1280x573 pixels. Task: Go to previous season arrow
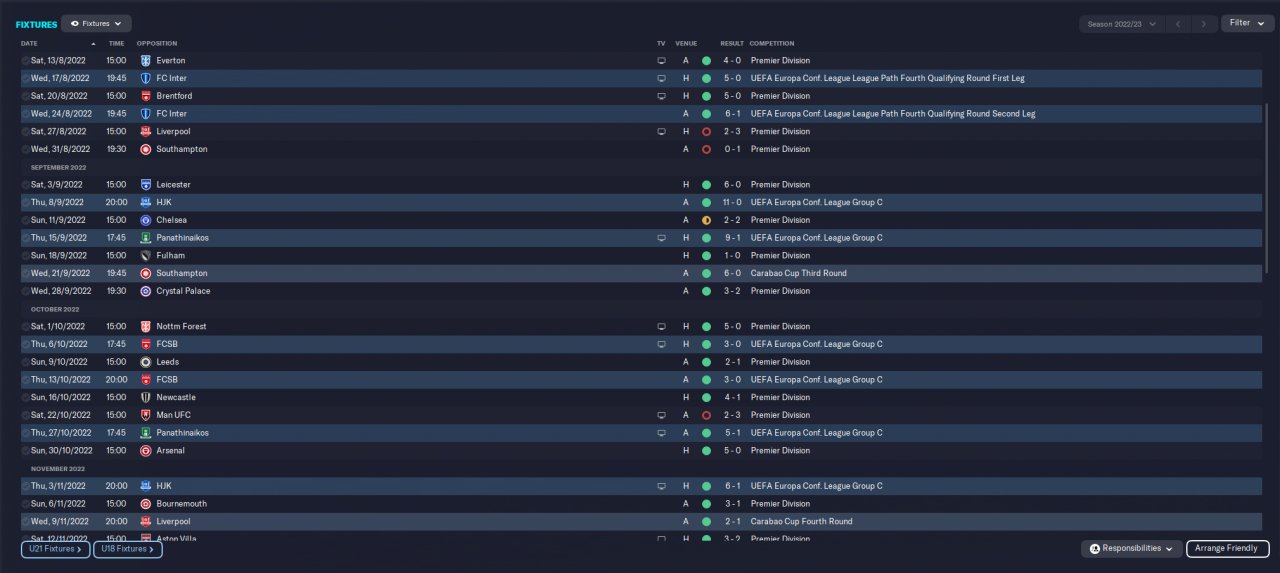click(x=1181, y=23)
